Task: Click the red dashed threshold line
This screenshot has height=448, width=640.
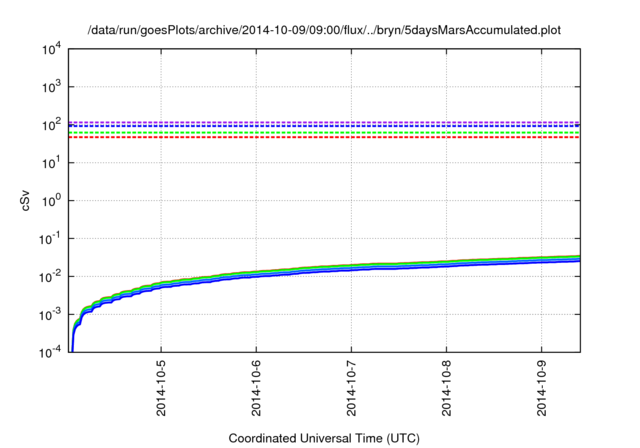Action: [324, 138]
